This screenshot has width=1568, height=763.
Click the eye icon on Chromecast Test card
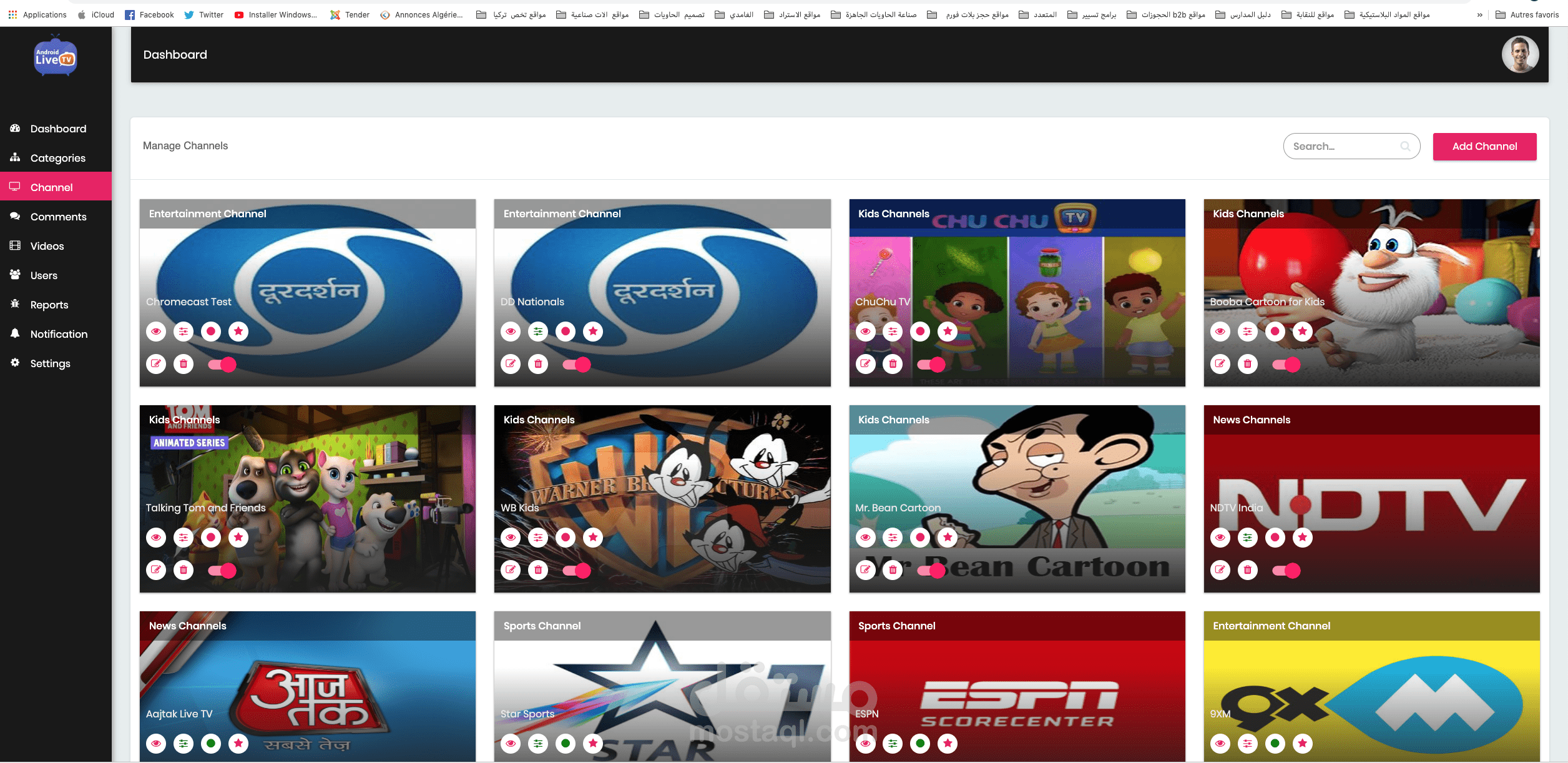(x=156, y=332)
